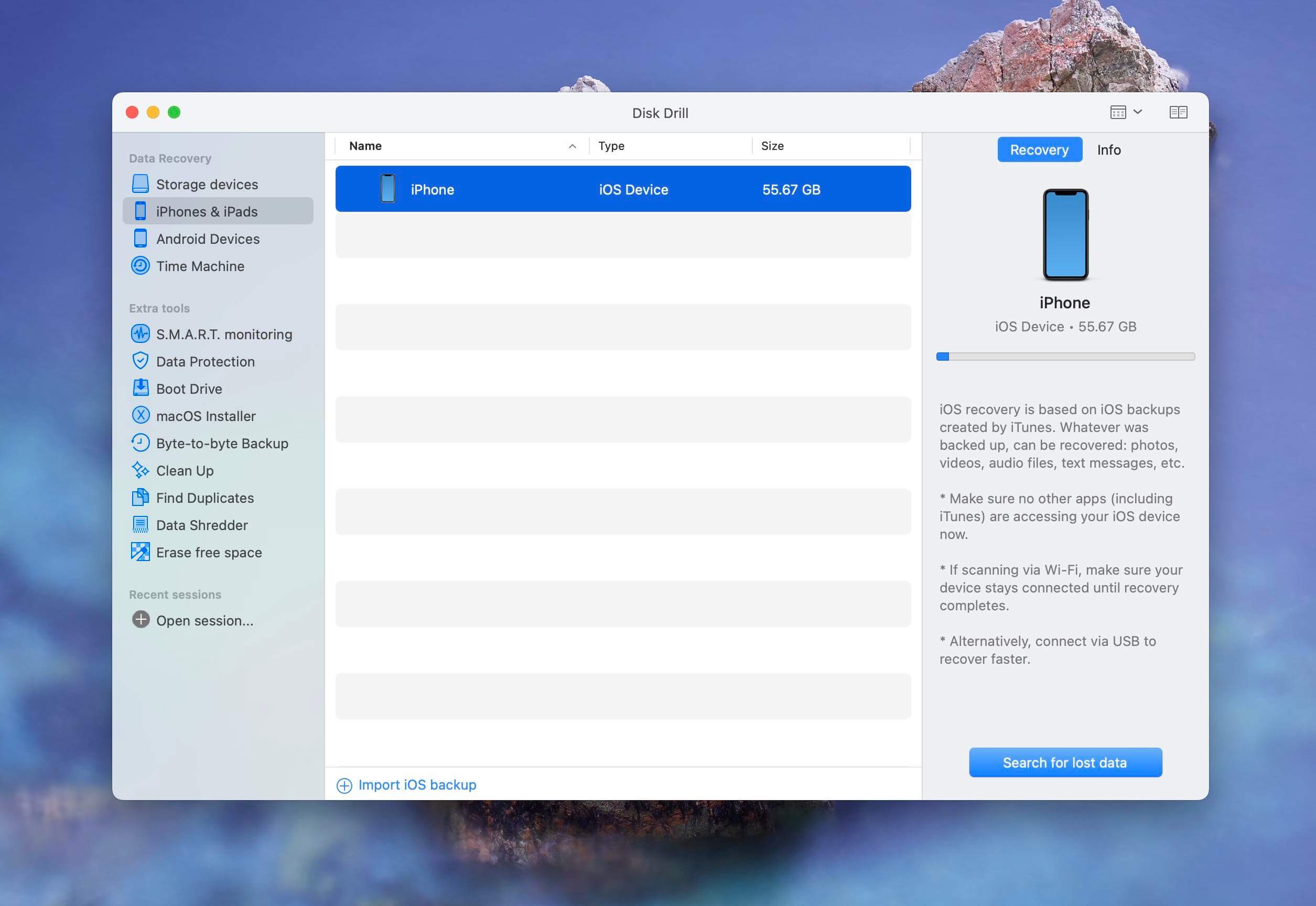Click the Boot Drive icon
Image resolution: width=1316 pixels, height=906 pixels.
tap(140, 389)
